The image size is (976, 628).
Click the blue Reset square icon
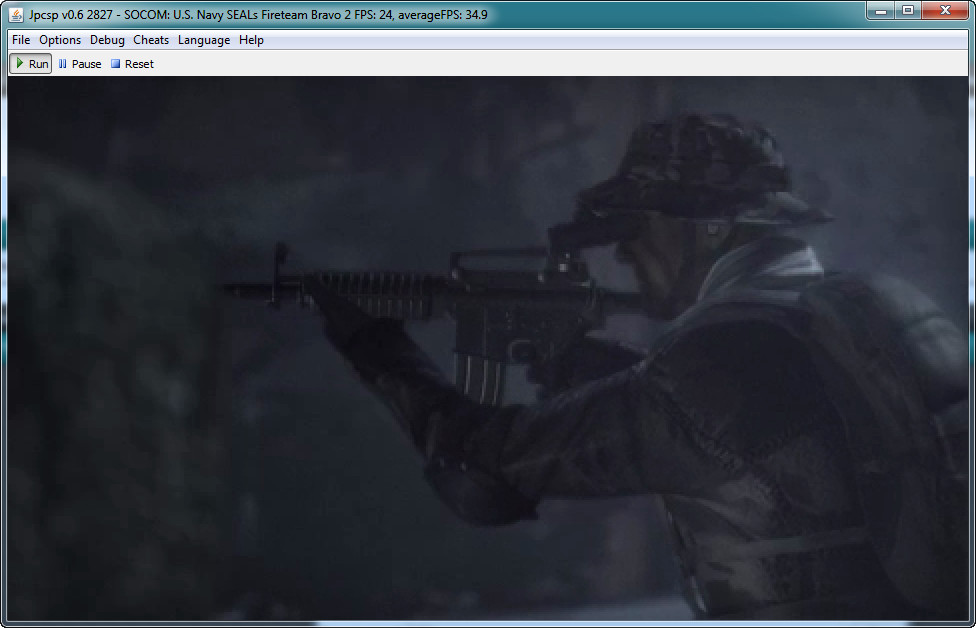(115, 64)
